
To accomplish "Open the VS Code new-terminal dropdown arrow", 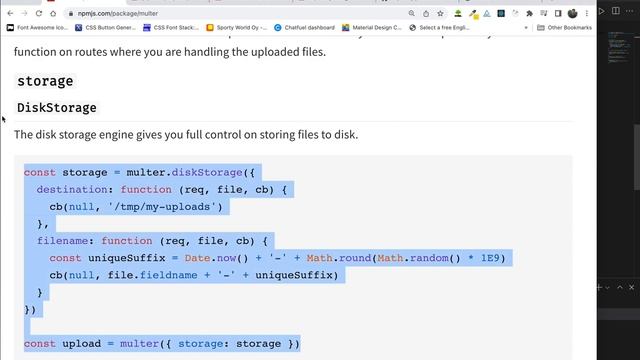I will click(607, 288).
